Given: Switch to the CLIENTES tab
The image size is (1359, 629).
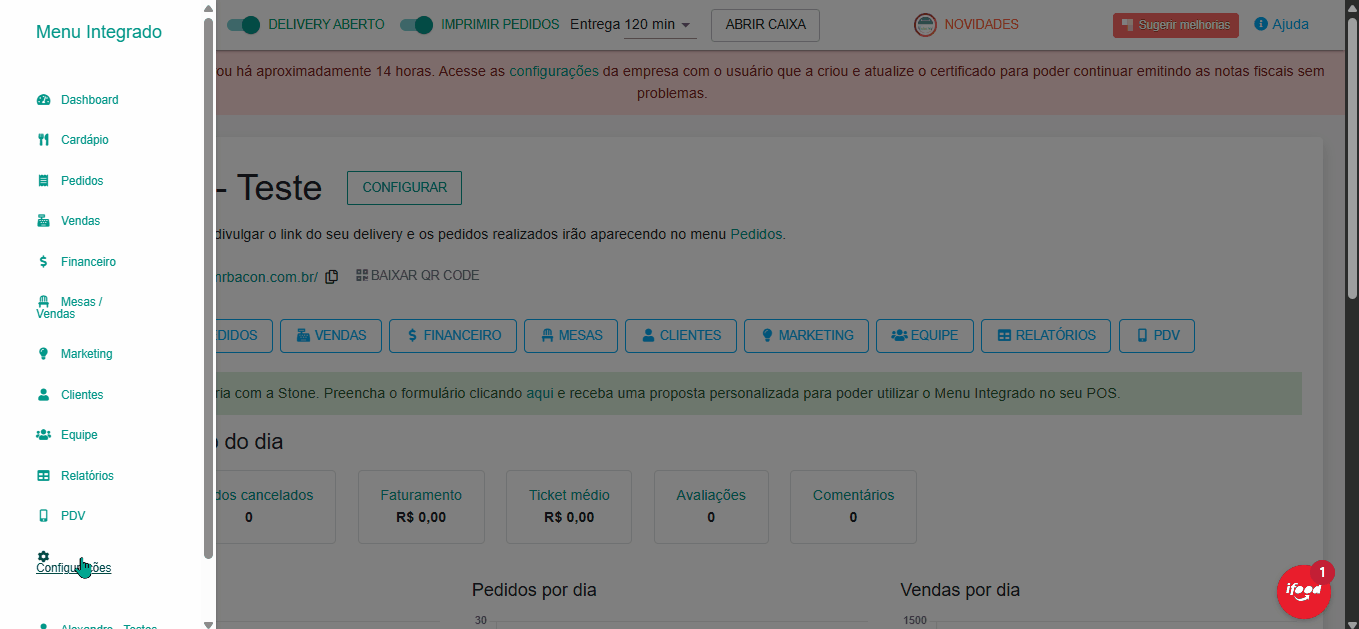Looking at the screenshot, I should tap(680, 335).
